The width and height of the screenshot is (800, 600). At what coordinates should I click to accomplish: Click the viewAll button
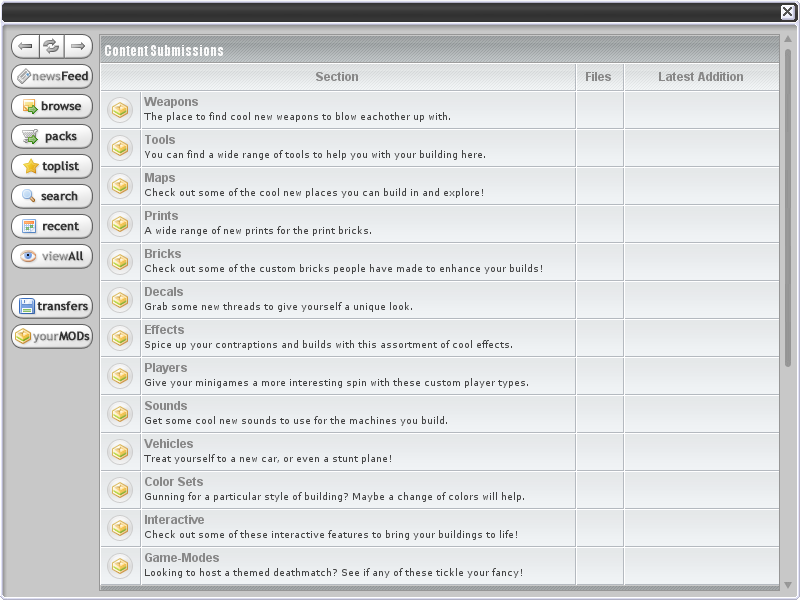click(x=52, y=256)
